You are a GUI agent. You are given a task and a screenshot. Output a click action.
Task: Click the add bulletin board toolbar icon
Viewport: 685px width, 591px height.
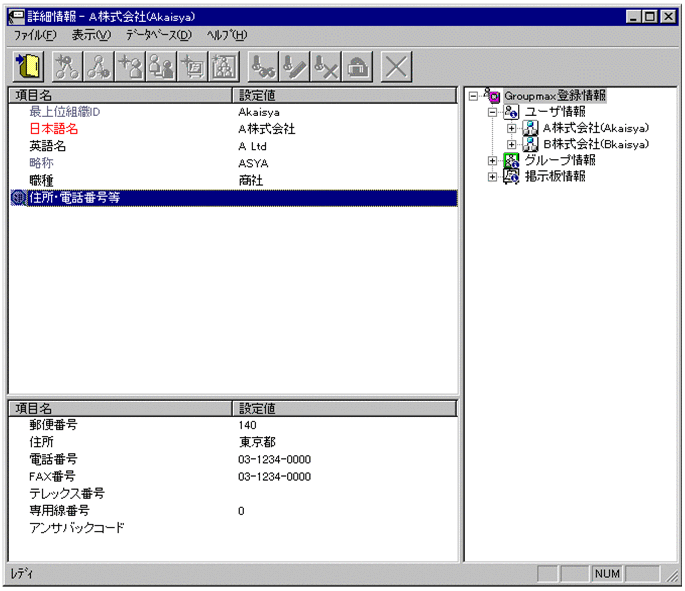[x=193, y=67]
